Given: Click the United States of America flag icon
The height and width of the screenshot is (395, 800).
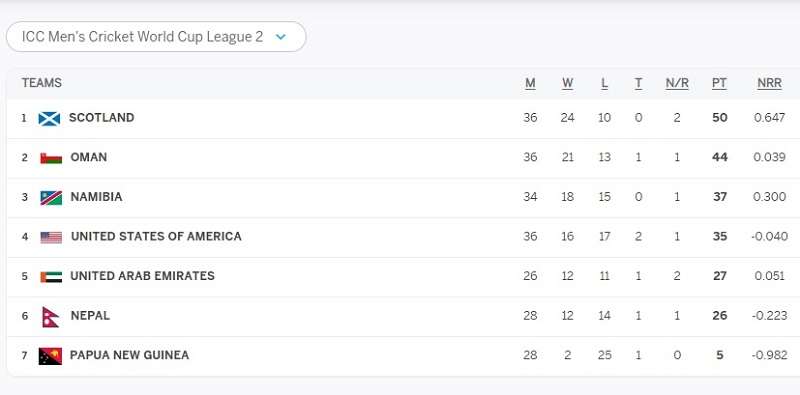Looking at the screenshot, I should (x=51, y=237).
